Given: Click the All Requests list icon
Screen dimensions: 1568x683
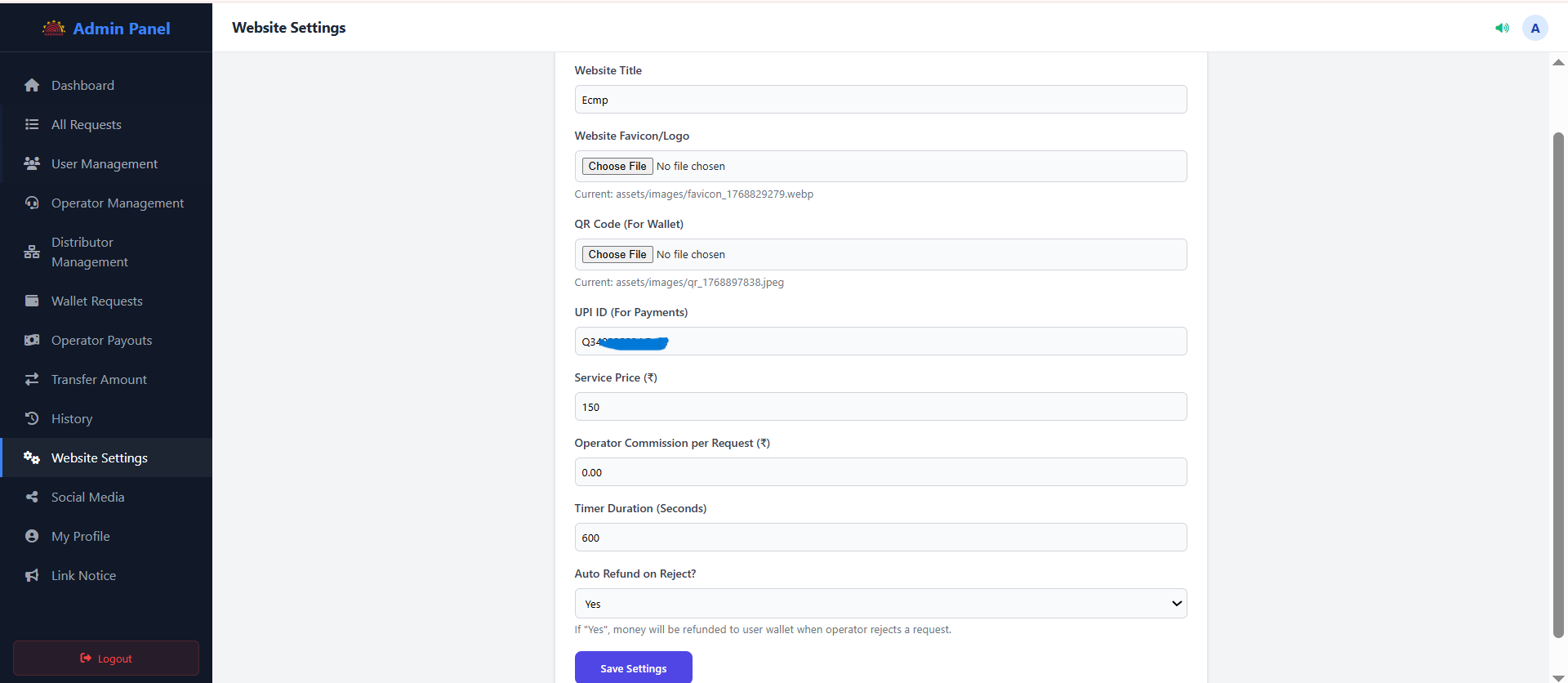Looking at the screenshot, I should pos(32,125).
